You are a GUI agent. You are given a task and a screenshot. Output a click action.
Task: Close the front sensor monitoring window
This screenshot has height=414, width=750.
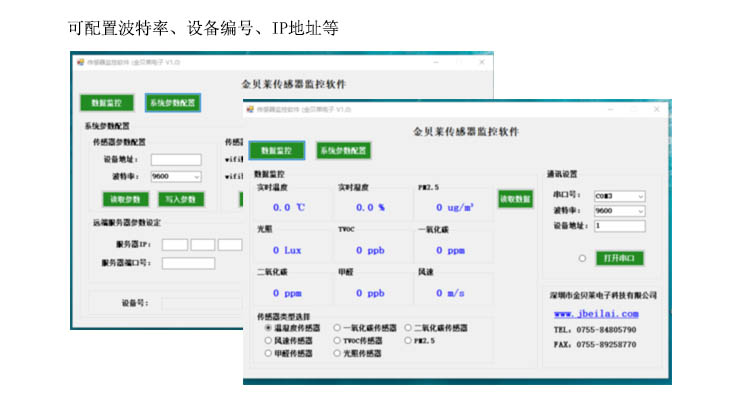(x=655, y=108)
